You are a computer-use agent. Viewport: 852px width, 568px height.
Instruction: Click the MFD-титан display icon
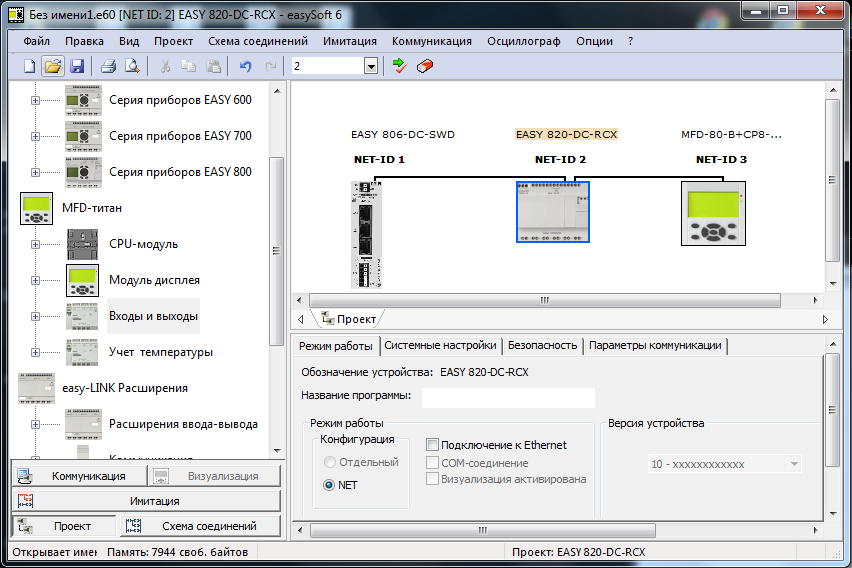pos(36,208)
